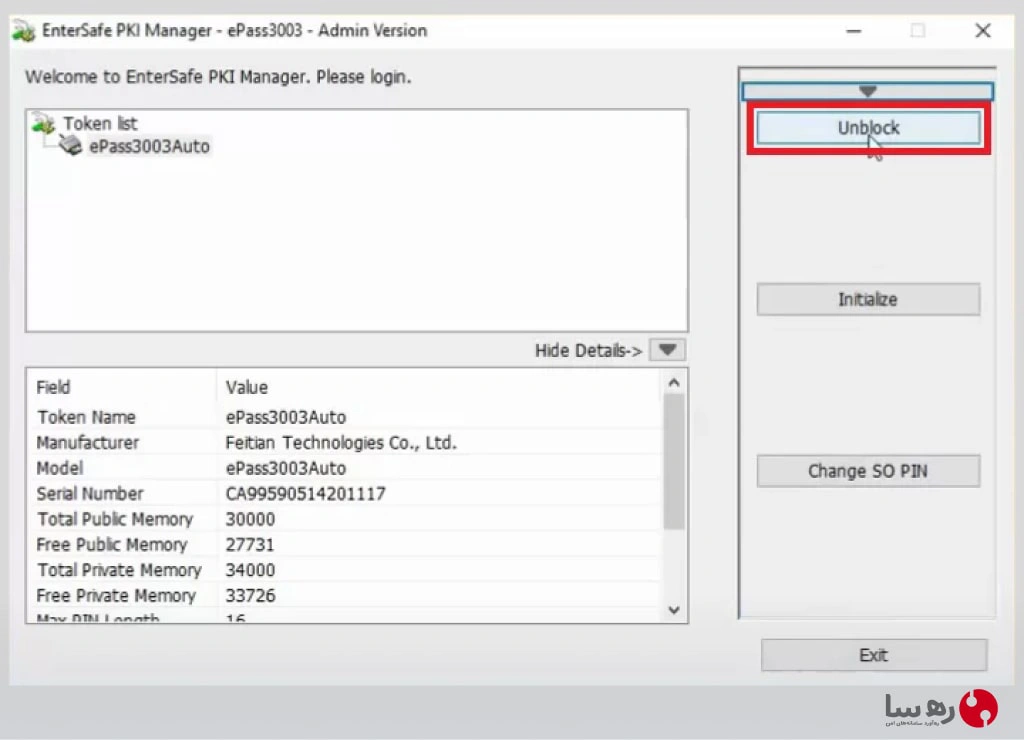Select the Total Public Memory row
This screenshot has height=740, width=1024.
pos(345,519)
